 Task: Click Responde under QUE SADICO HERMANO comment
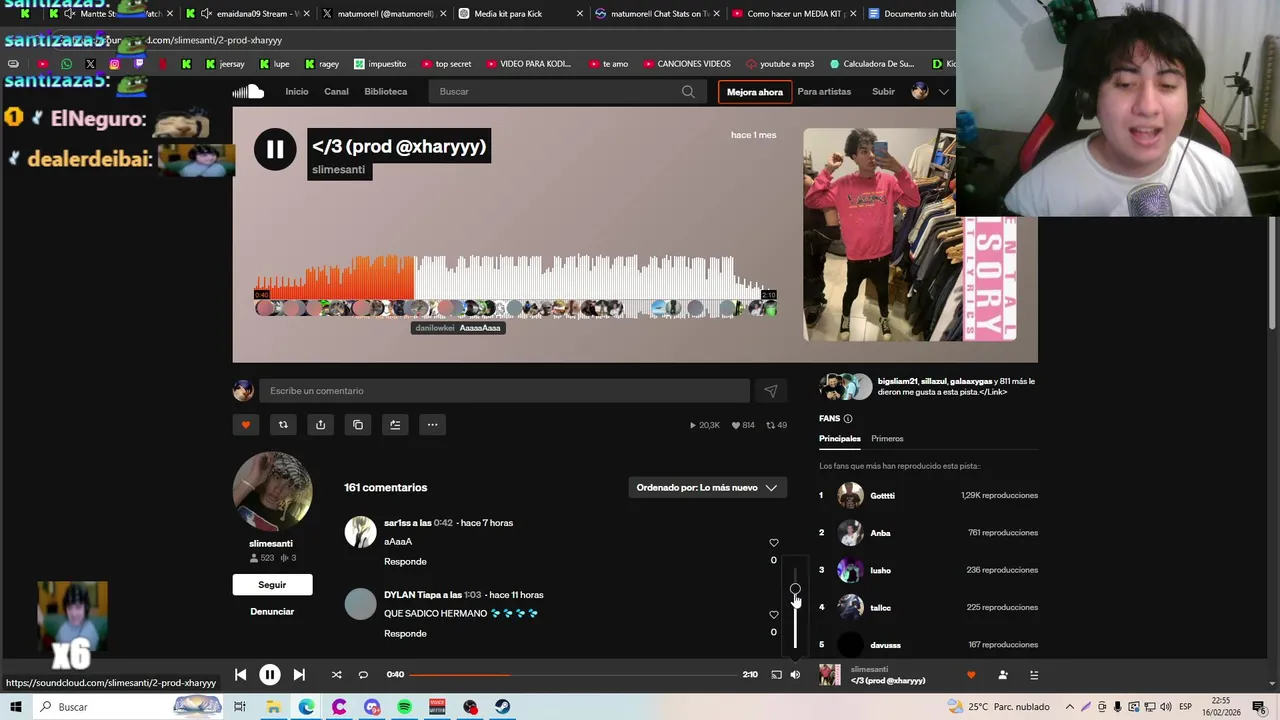(405, 634)
